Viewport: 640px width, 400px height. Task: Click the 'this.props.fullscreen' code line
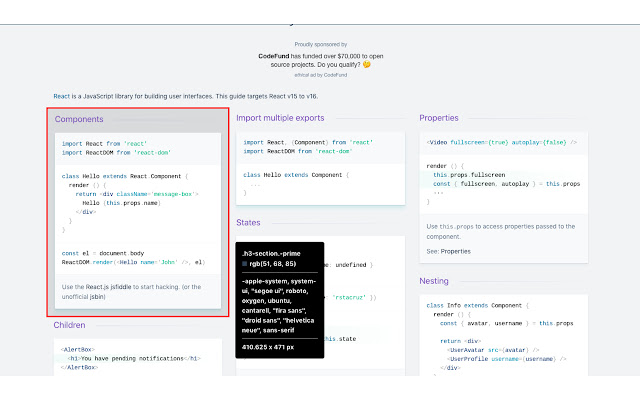tap(469, 175)
